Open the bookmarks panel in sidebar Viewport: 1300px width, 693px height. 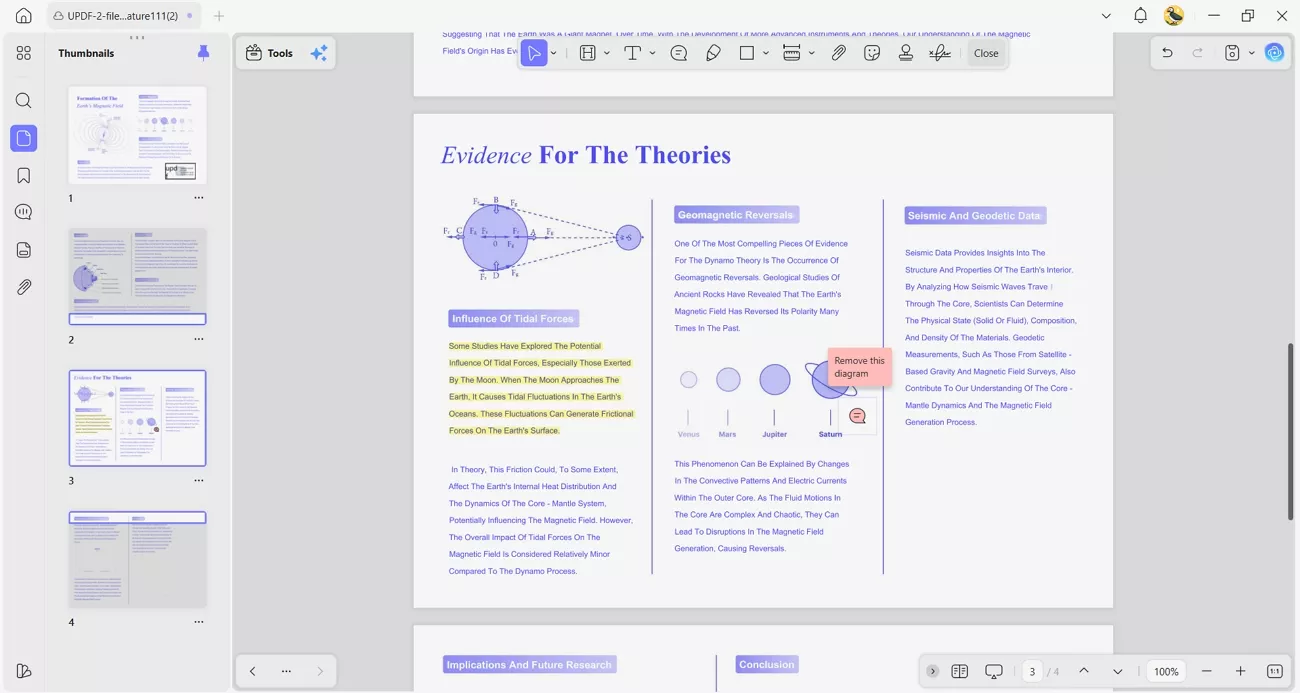point(23,174)
